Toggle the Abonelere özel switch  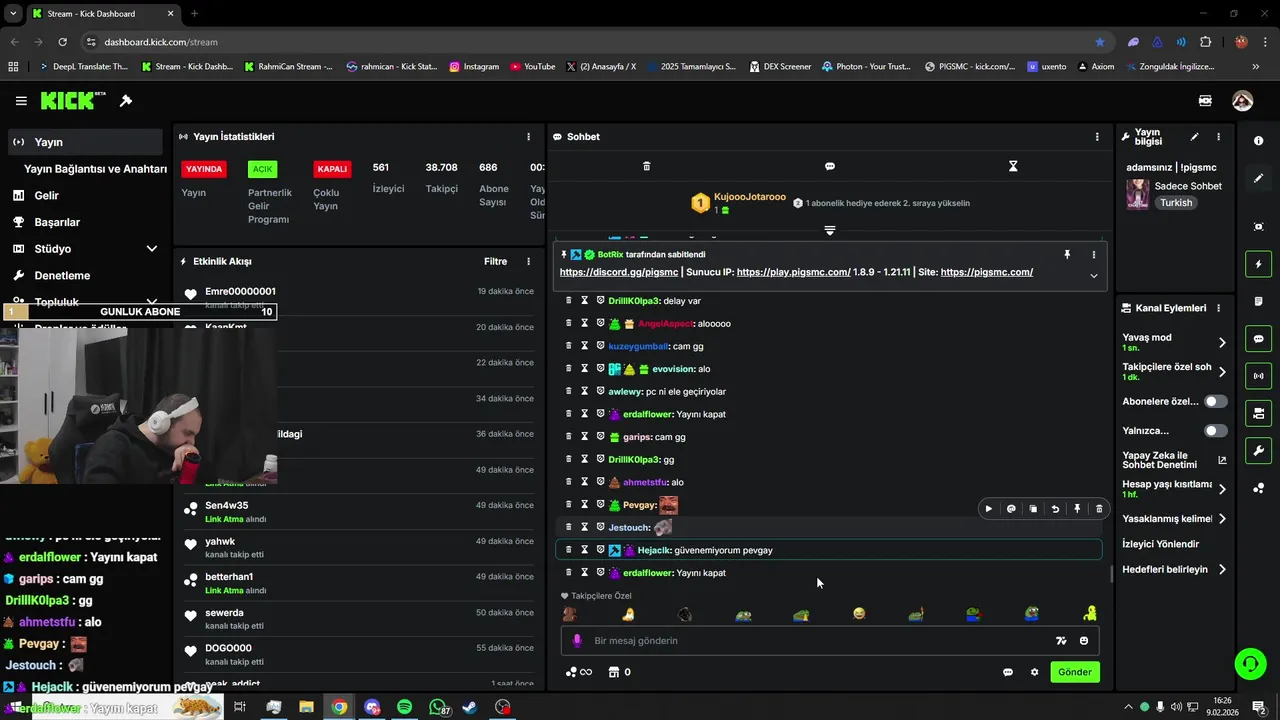pyautogui.click(x=1216, y=401)
